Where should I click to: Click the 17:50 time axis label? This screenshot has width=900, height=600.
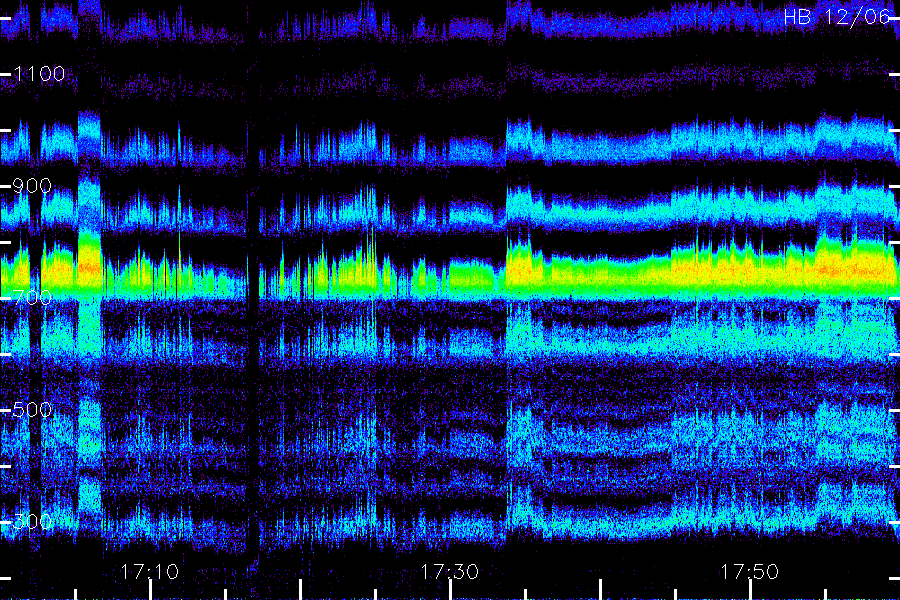coord(750,572)
